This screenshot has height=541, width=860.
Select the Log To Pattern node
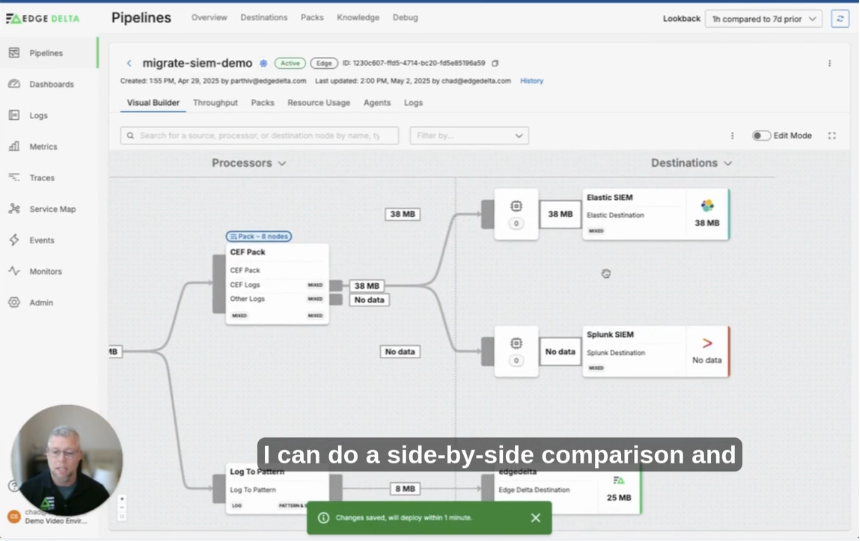(277, 488)
